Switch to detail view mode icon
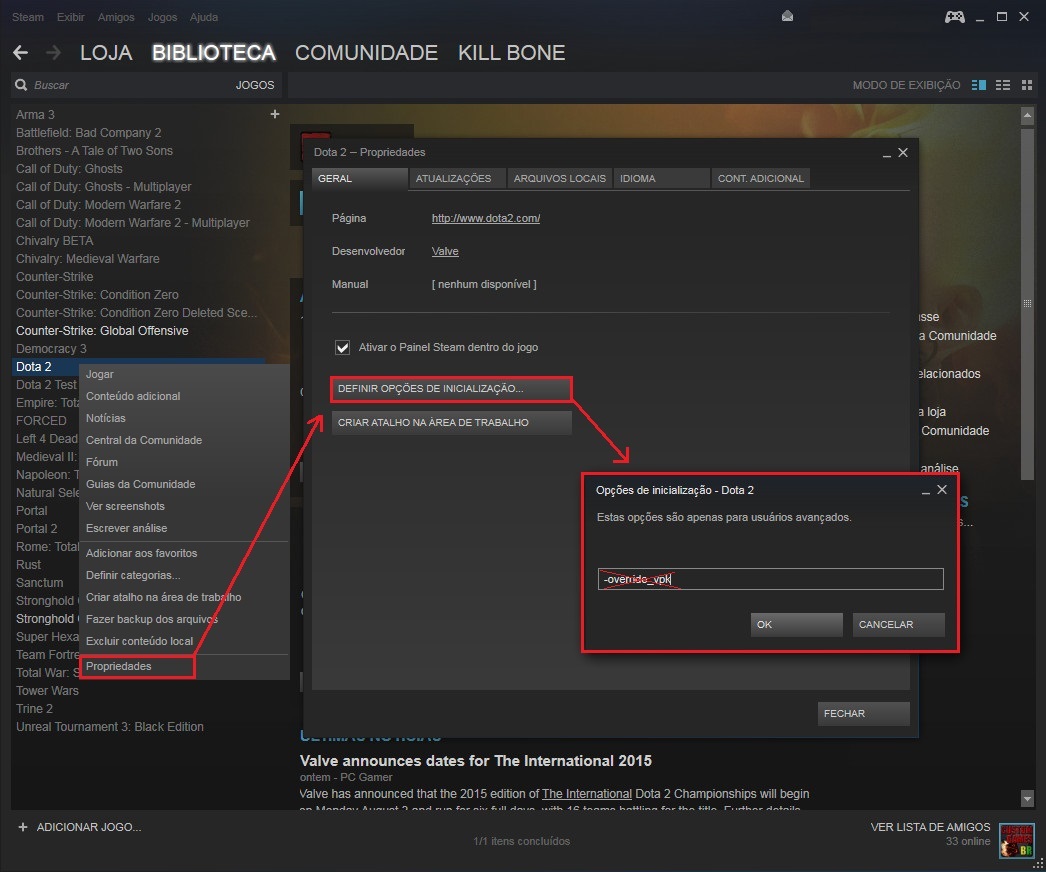Viewport: 1046px width, 872px height. pos(979,85)
